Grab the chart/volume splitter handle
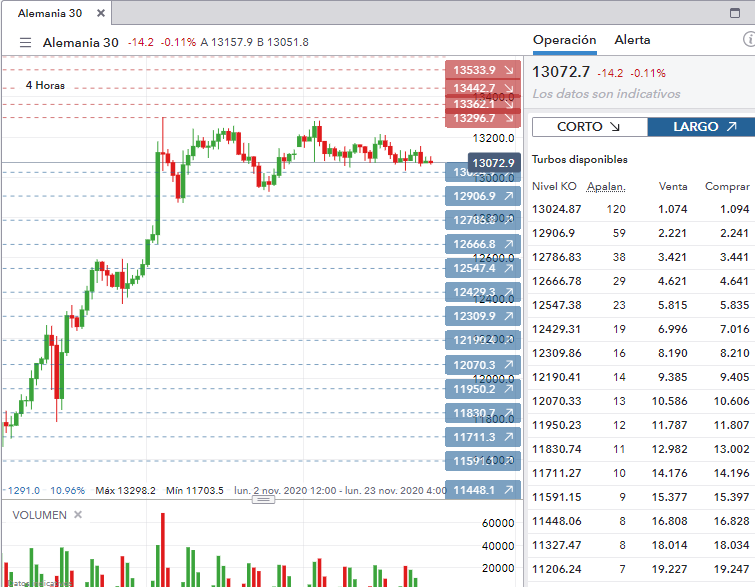Image resolution: width=755 pixels, height=587 pixels. click(x=263, y=499)
